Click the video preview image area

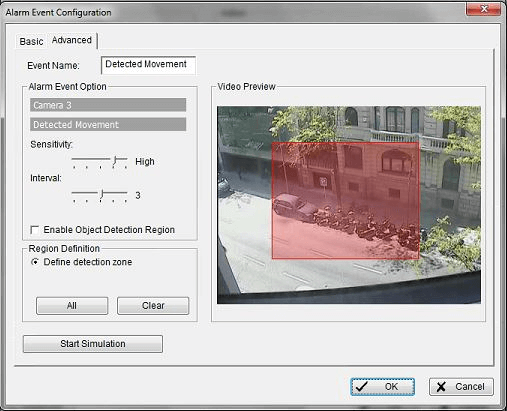(x=349, y=205)
